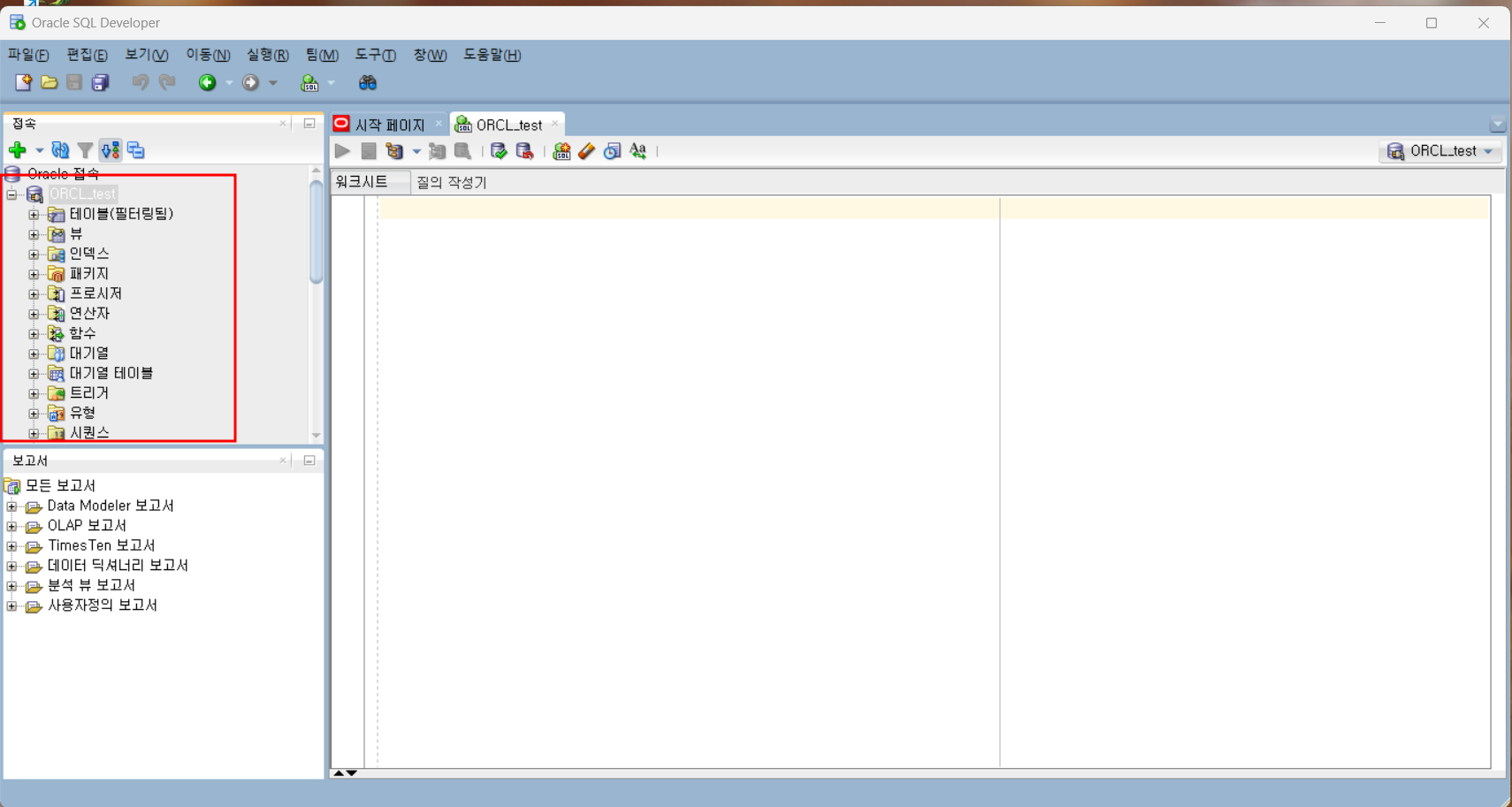Select the 대기열 테이블 tree item
The width and height of the screenshot is (1512, 807).
point(111,373)
